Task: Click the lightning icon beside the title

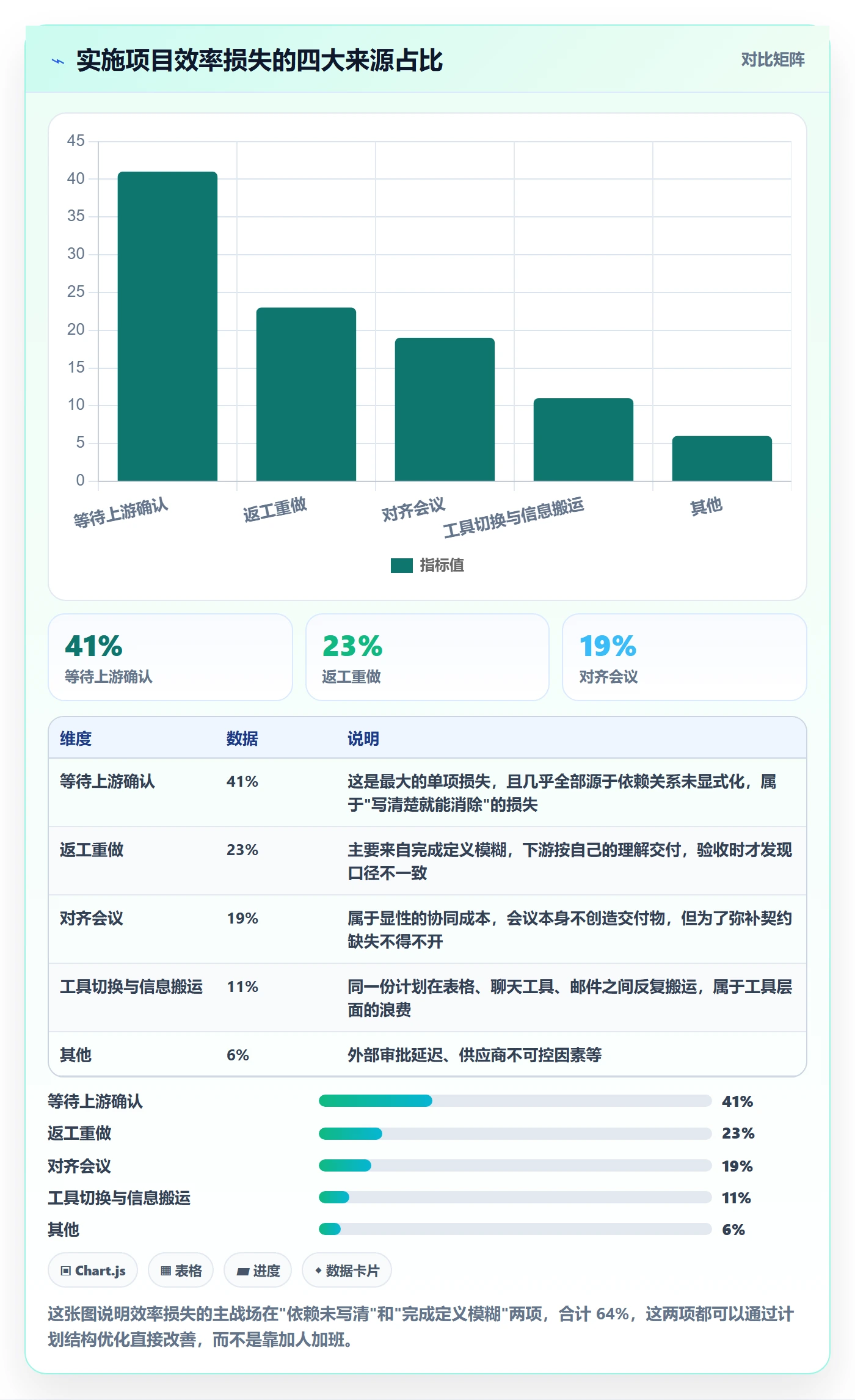Action: [58, 61]
